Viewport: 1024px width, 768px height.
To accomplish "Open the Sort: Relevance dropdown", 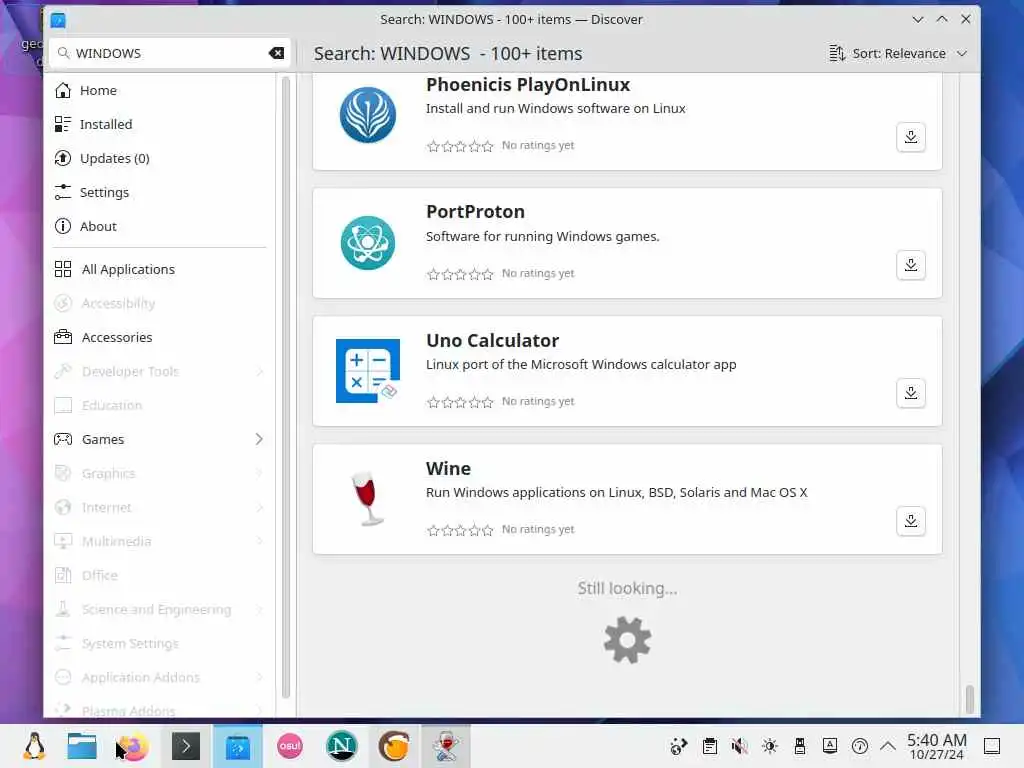I will pyautogui.click(x=898, y=54).
